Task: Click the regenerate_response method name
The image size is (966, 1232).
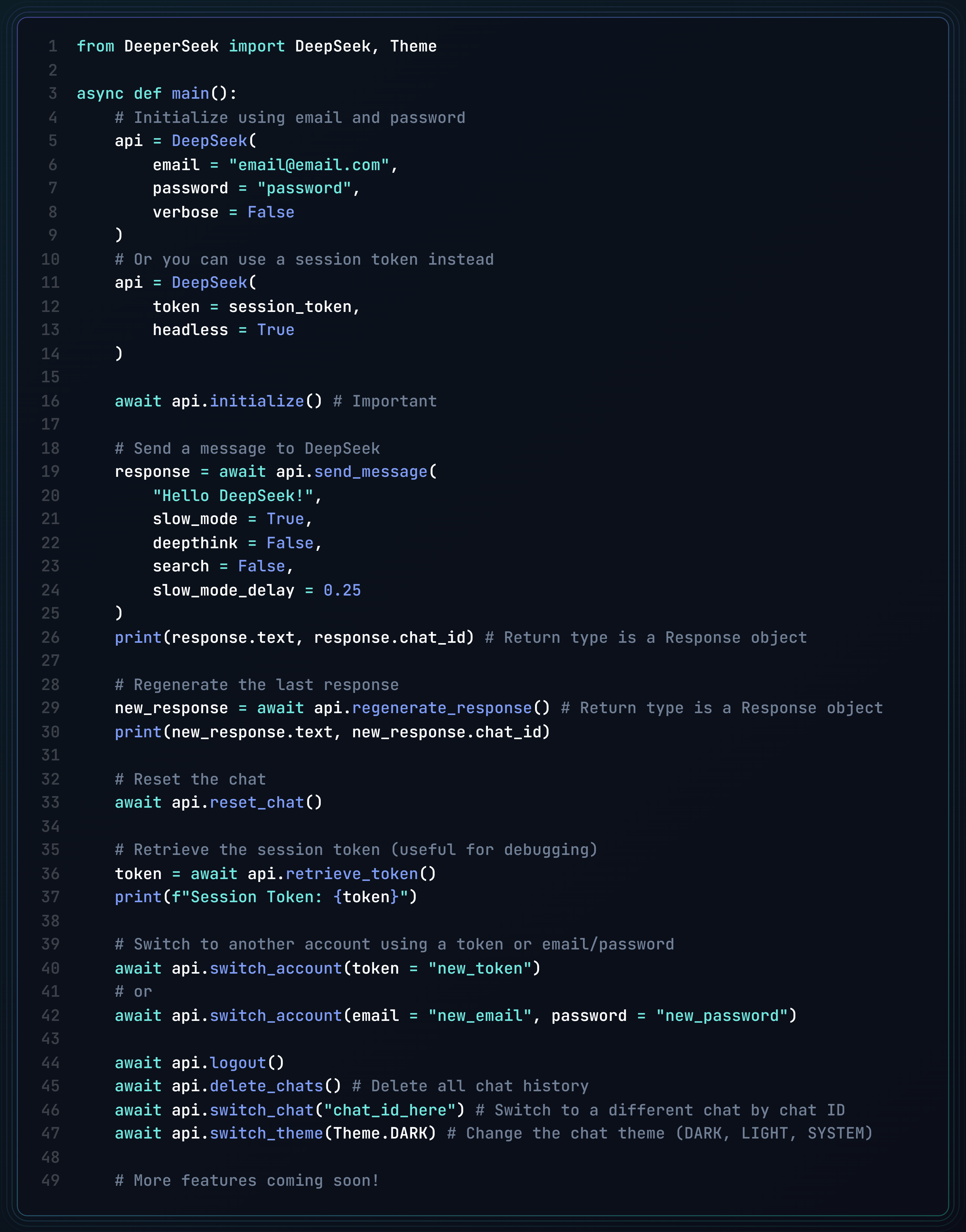Action: click(x=442, y=708)
